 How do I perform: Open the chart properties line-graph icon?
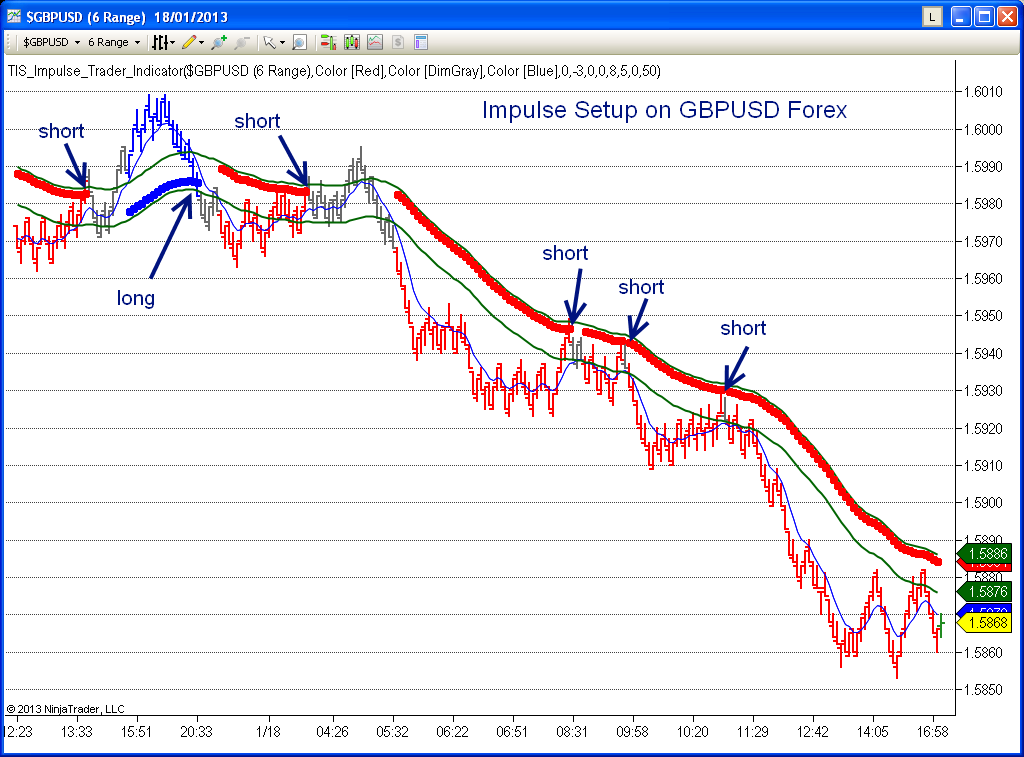(373, 42)
